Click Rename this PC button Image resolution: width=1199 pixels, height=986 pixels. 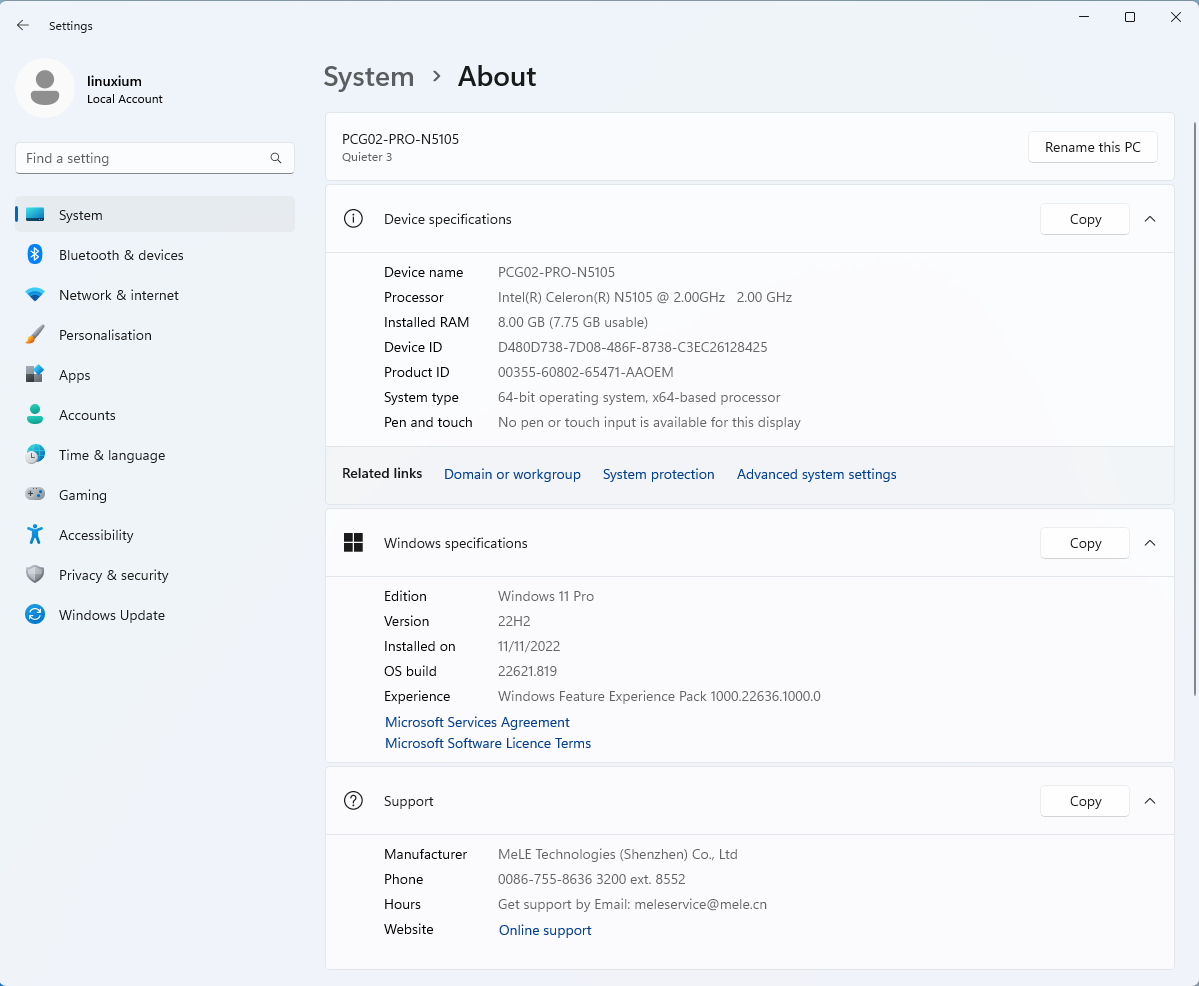tap(1092, 147)
